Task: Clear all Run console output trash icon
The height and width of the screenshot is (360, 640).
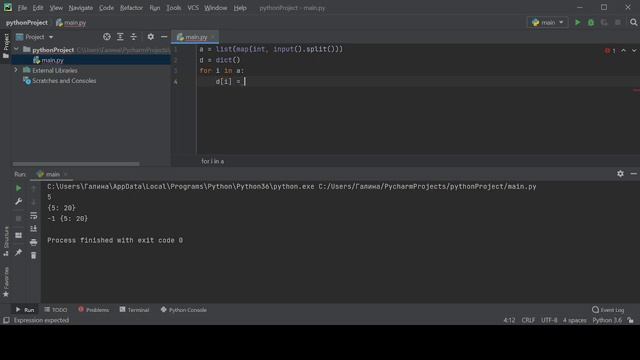Action: click(33, 256)
